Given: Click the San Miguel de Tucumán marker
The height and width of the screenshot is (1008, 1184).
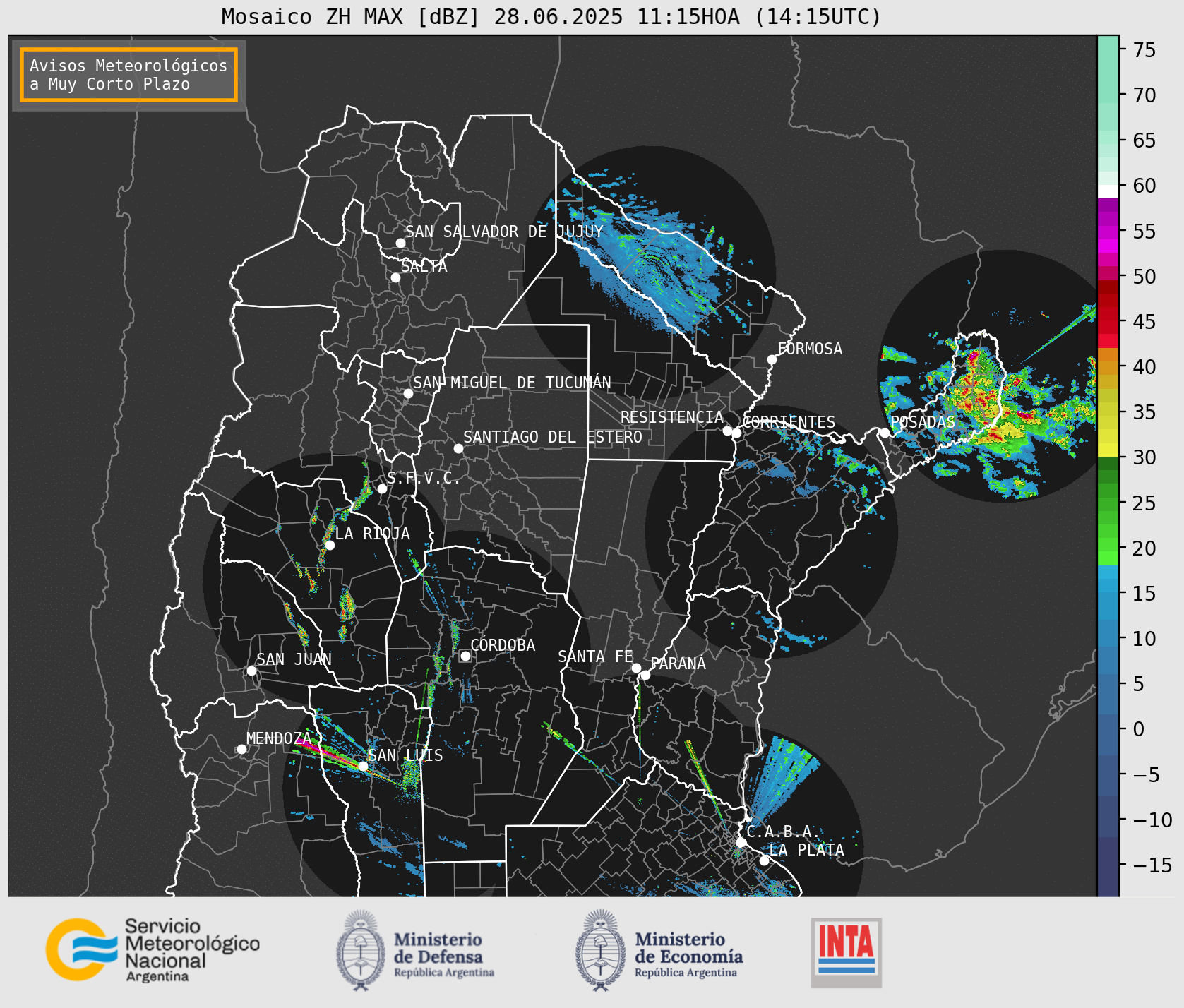Looking at the screenshot, I should point(408,393).
